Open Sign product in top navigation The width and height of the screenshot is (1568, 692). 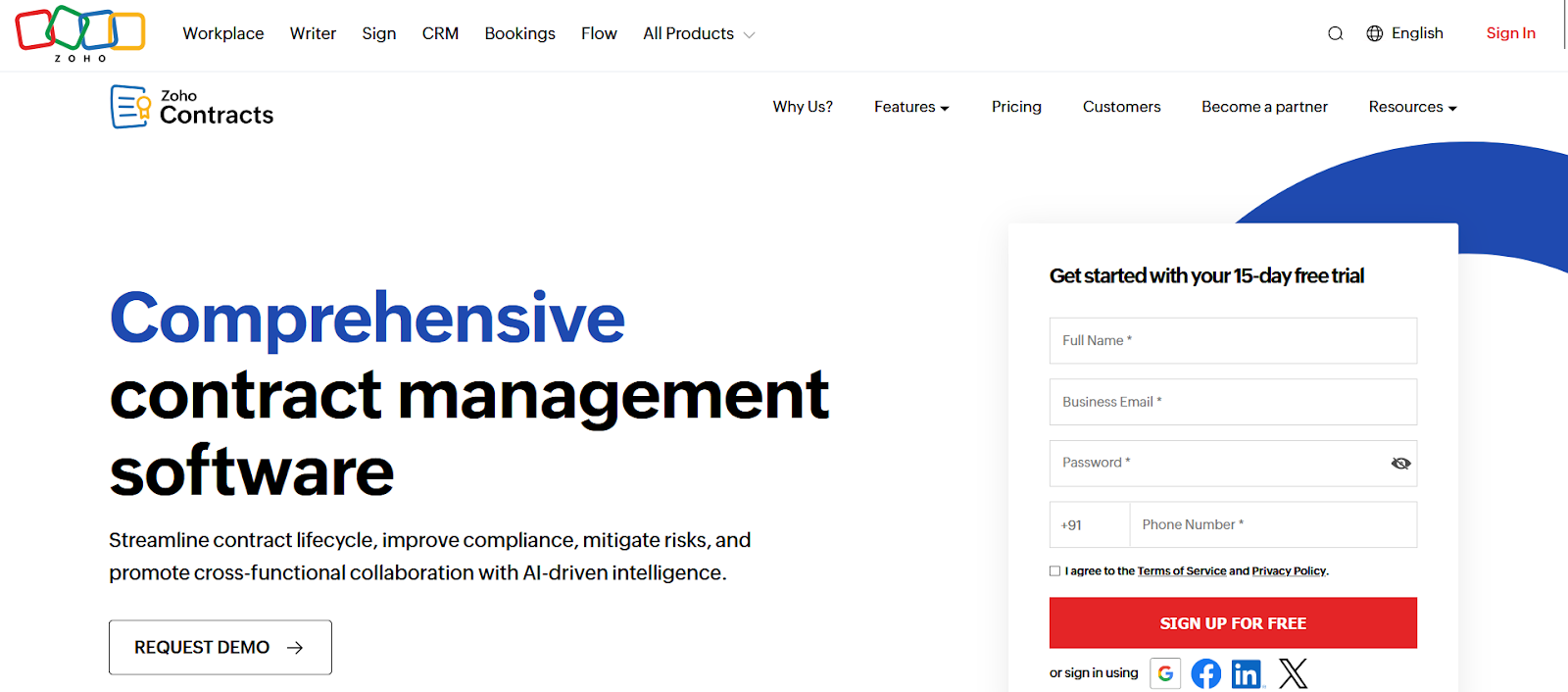379,33
